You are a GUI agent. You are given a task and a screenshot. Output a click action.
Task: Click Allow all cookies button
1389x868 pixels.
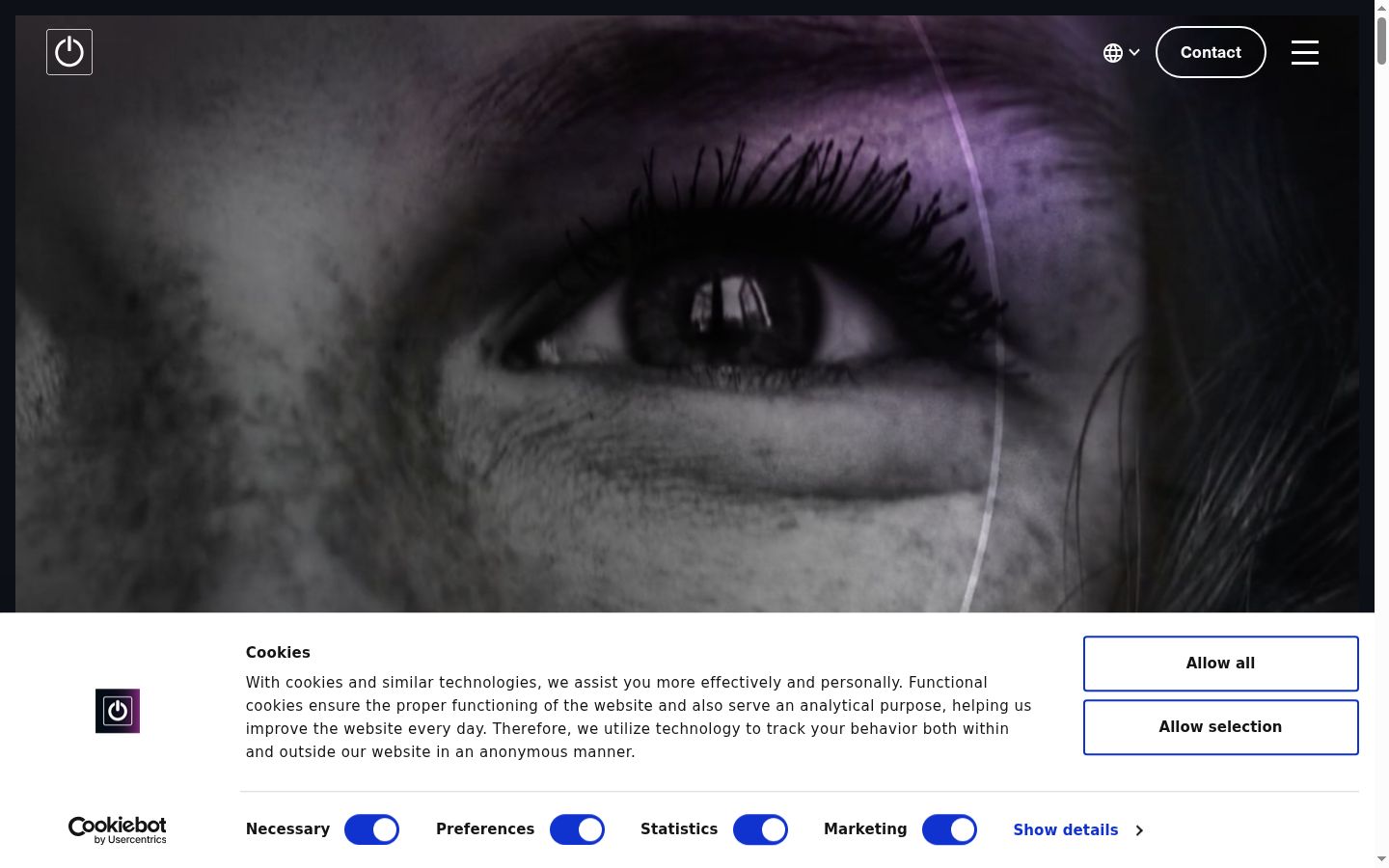(1220, 664)
